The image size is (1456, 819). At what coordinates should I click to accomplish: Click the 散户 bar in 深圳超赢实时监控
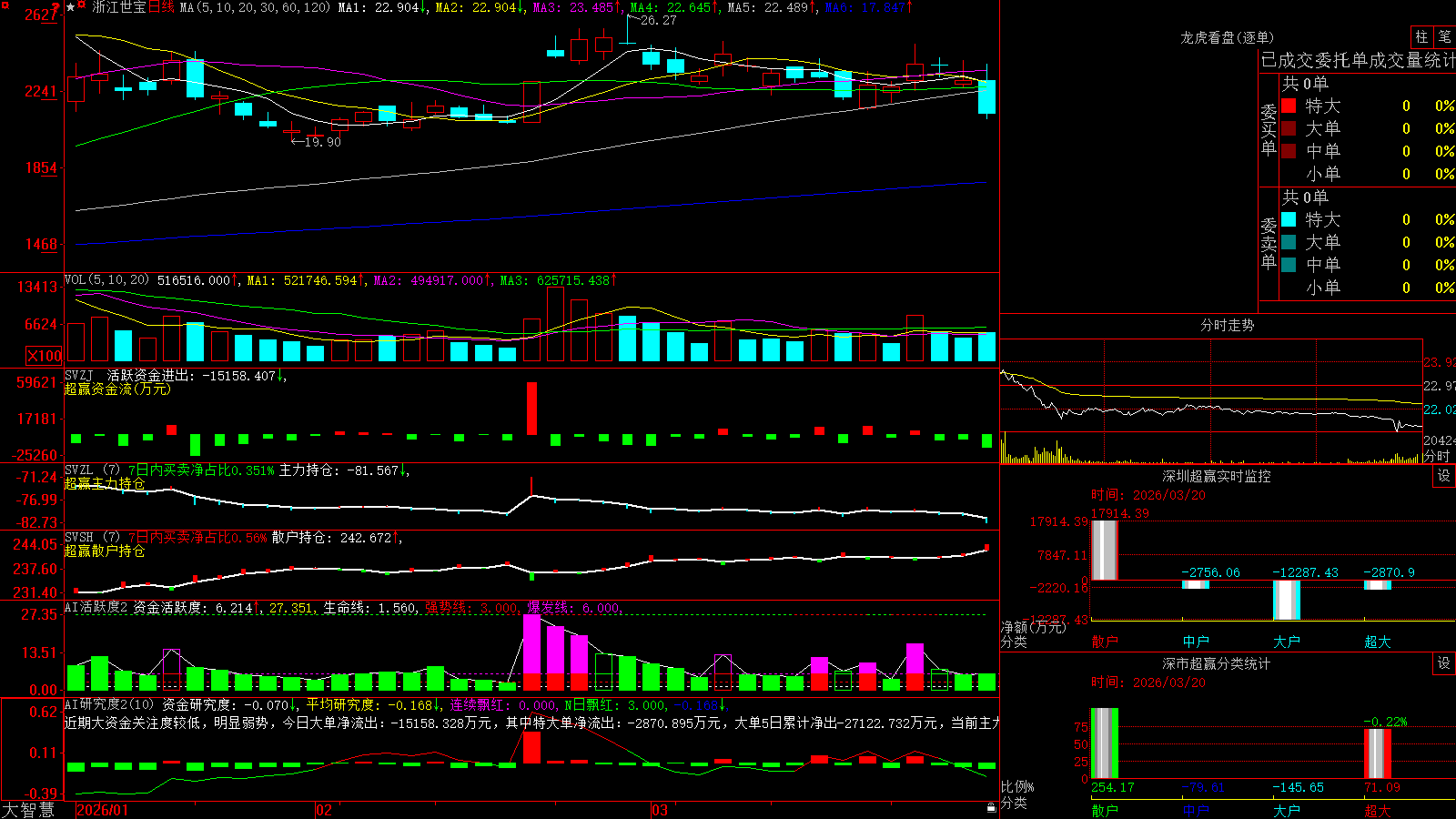(x=1104, y=549)
